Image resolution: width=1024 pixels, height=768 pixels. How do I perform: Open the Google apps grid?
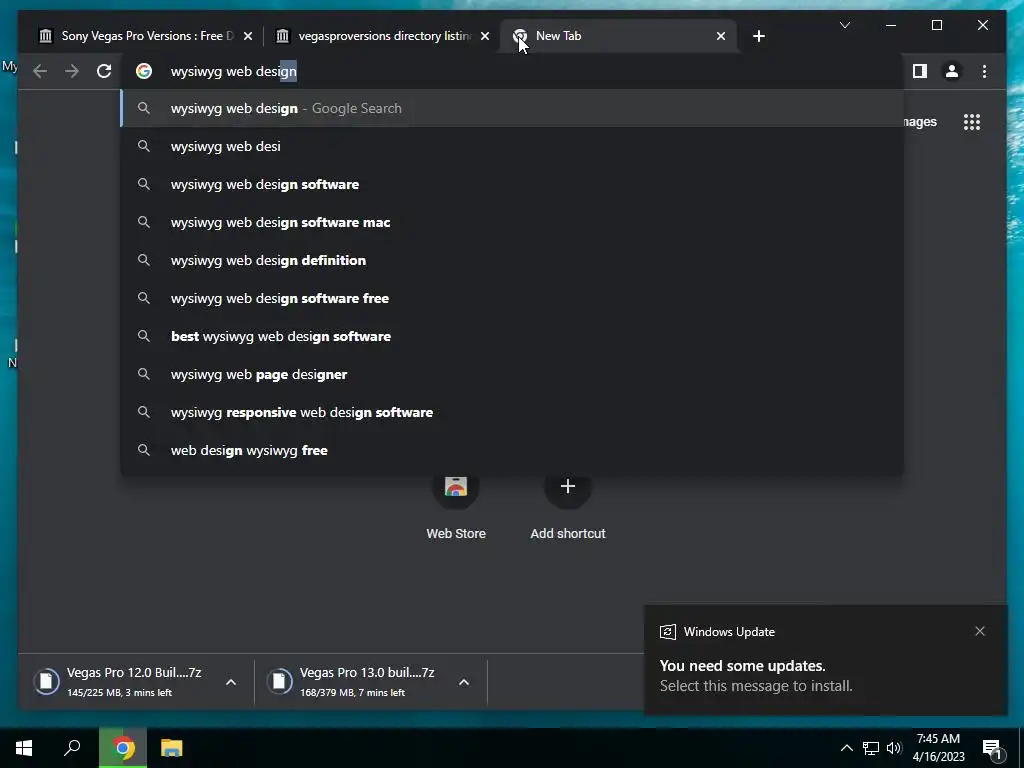(972, 122)
